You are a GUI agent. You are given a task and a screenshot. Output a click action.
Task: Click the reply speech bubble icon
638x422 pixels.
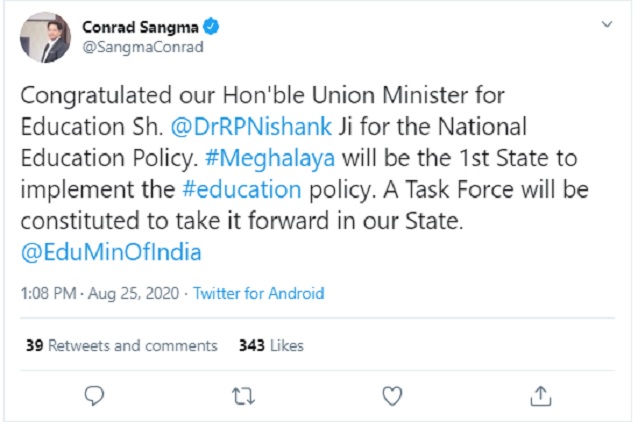coord(95,396)
